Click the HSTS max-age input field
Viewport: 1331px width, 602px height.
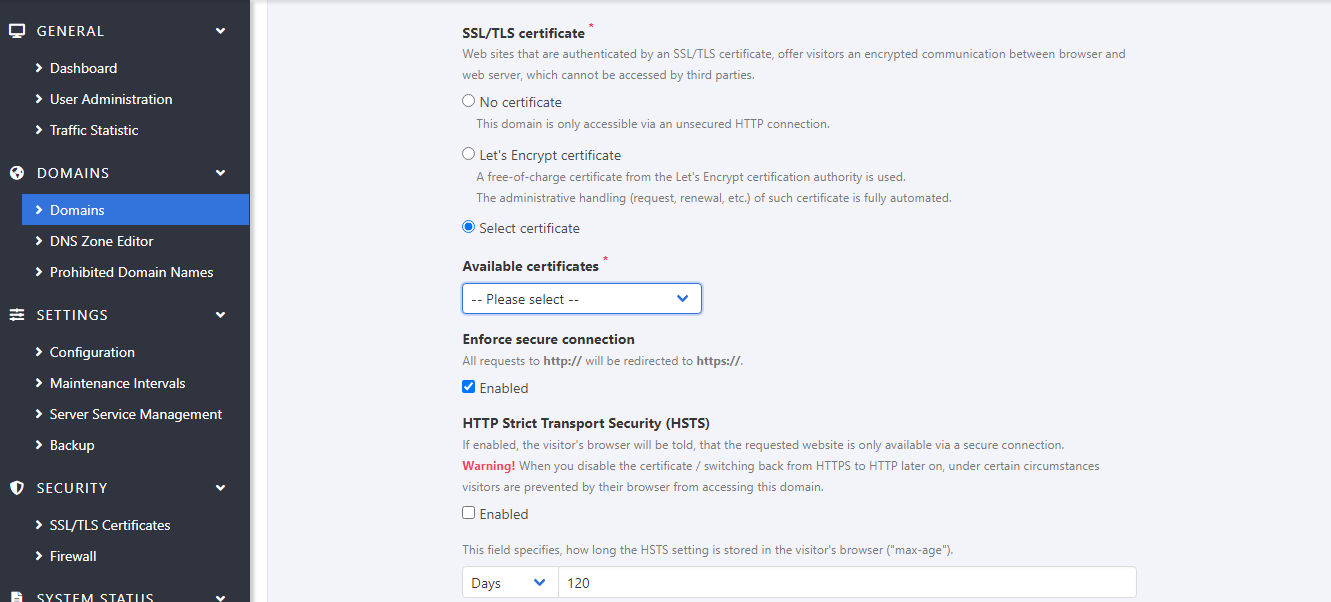(x=846, y=583)
